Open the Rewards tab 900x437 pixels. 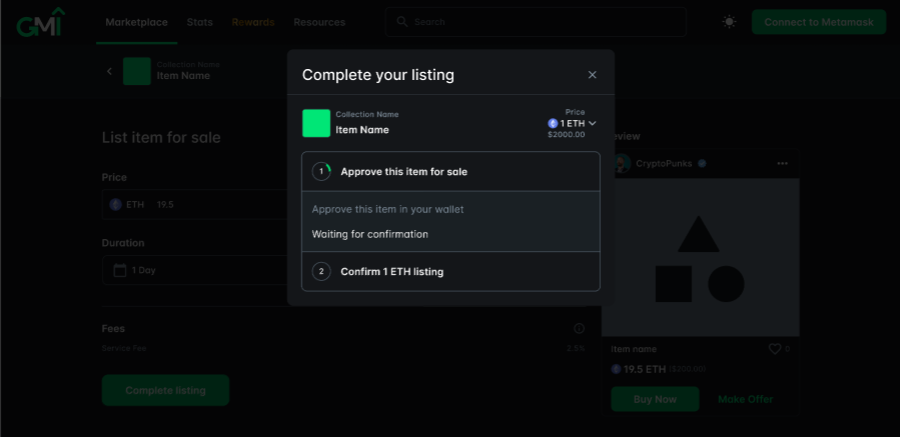(x=253, y=22)
